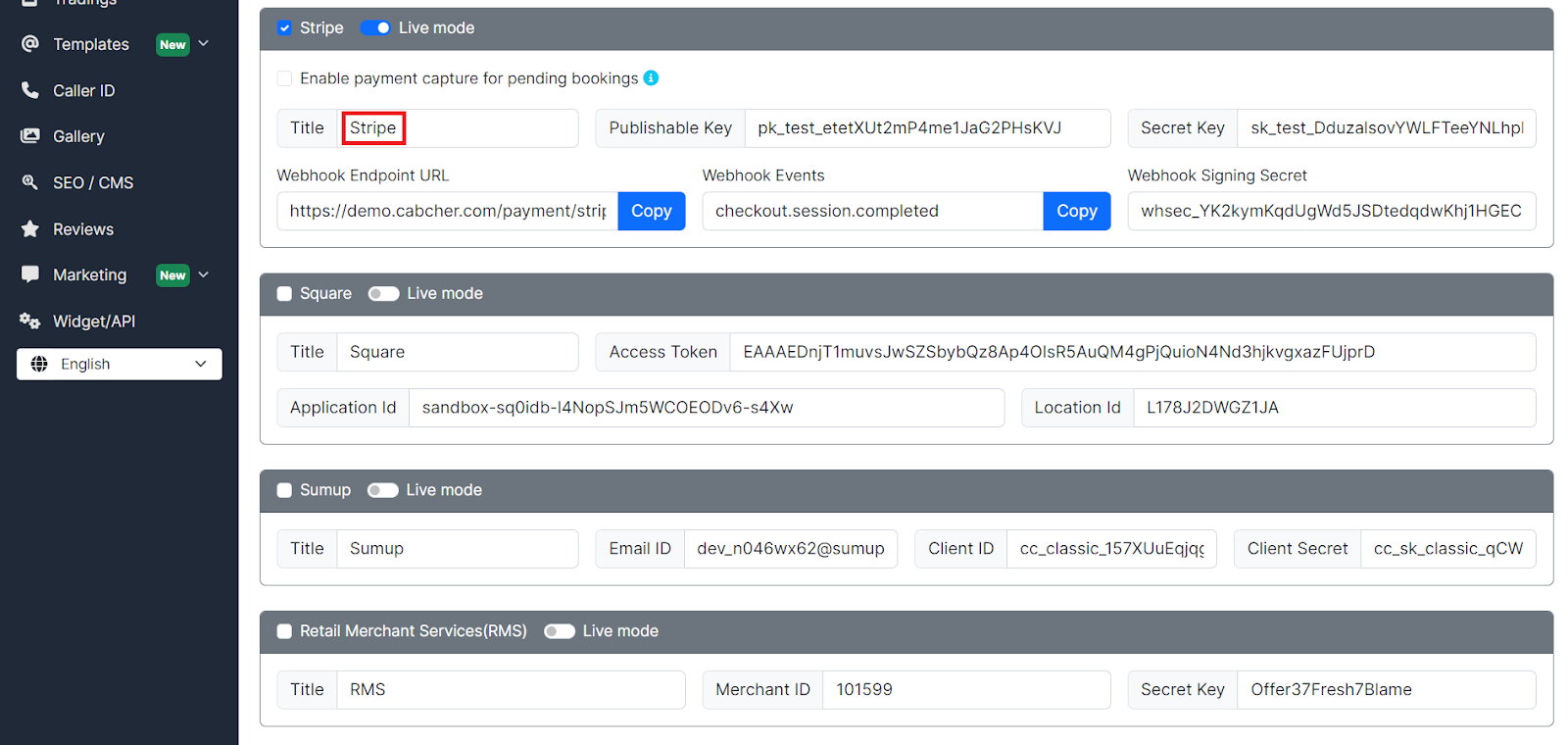Viewport: 1568px width, 745px height.
Task: Uncheck the Stripe gateway checkbox
Action: (284, 27)
